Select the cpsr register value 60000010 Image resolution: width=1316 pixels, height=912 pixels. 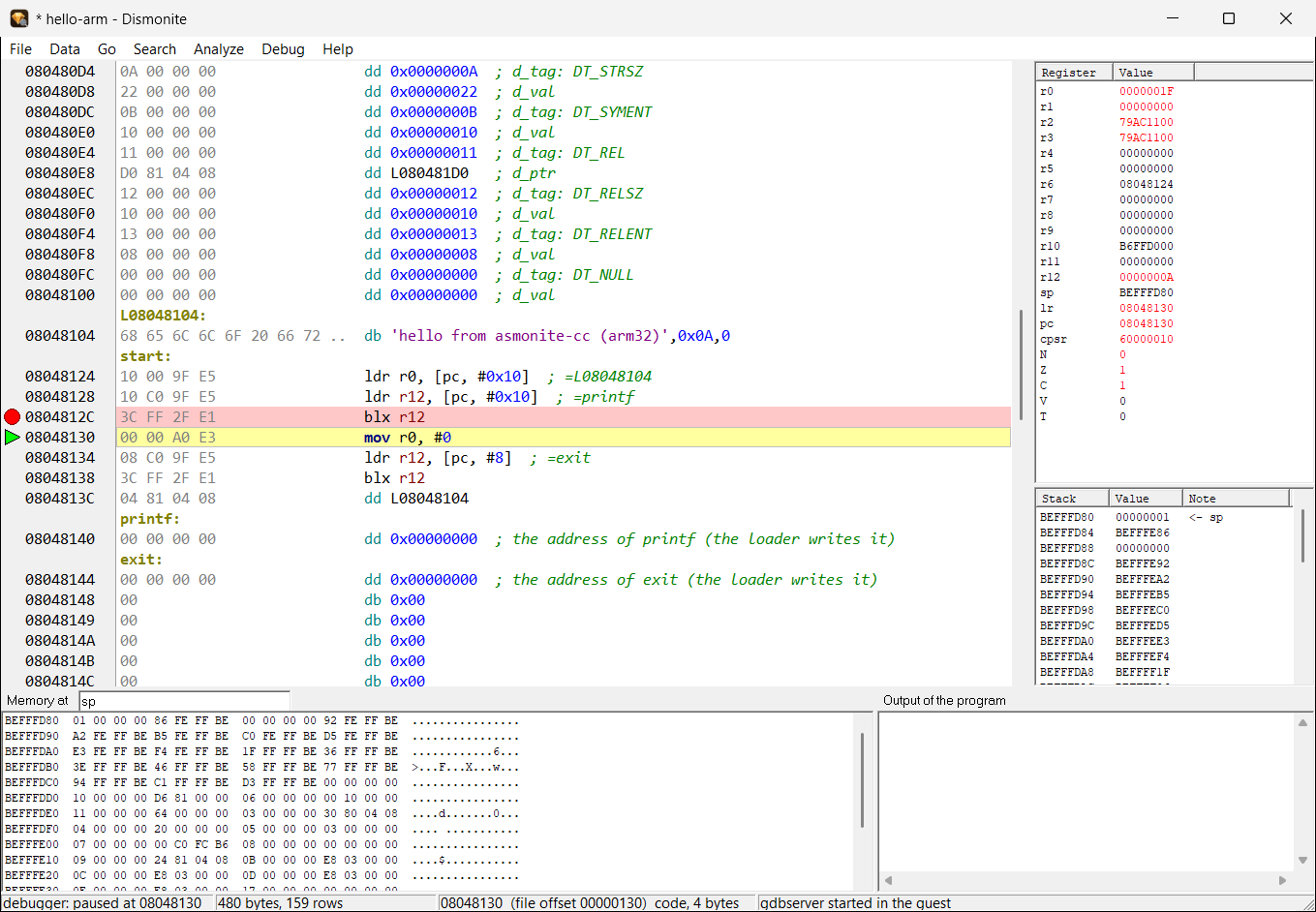(1147, 339)
